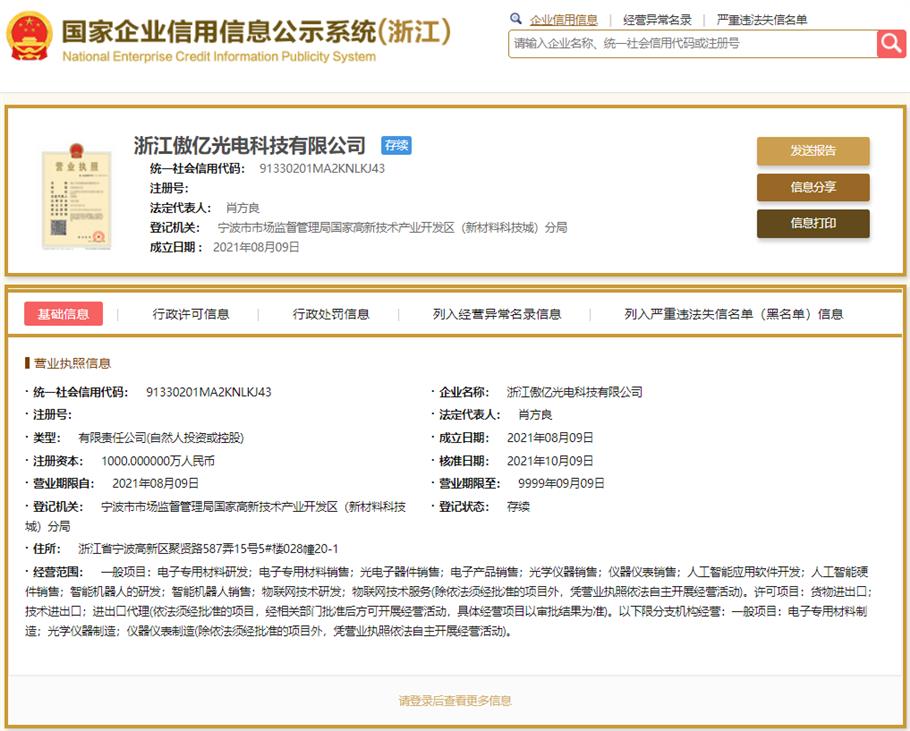
Task: Click the company title 浙江傲亿光电科技有限公司
Action: coord(250,145)
